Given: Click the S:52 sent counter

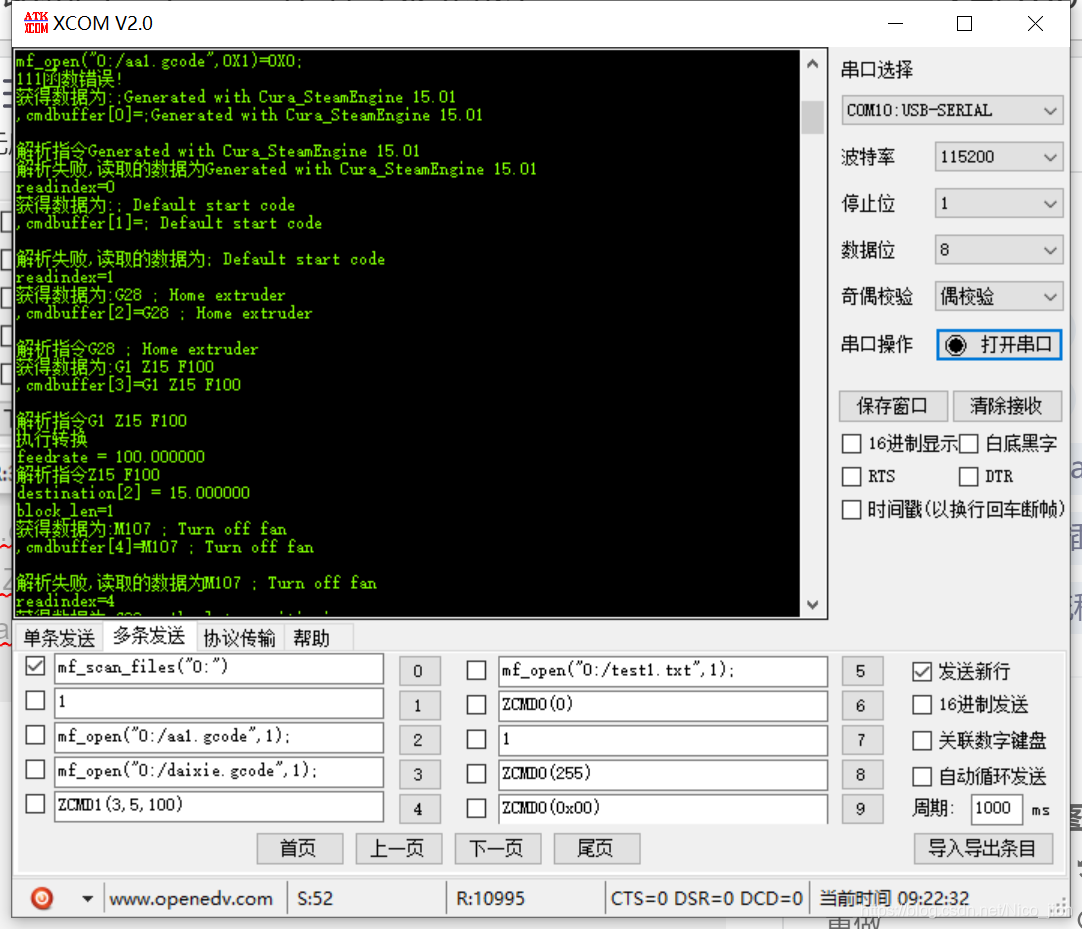Looking at the screenshot, I should [x=315, y=899].
